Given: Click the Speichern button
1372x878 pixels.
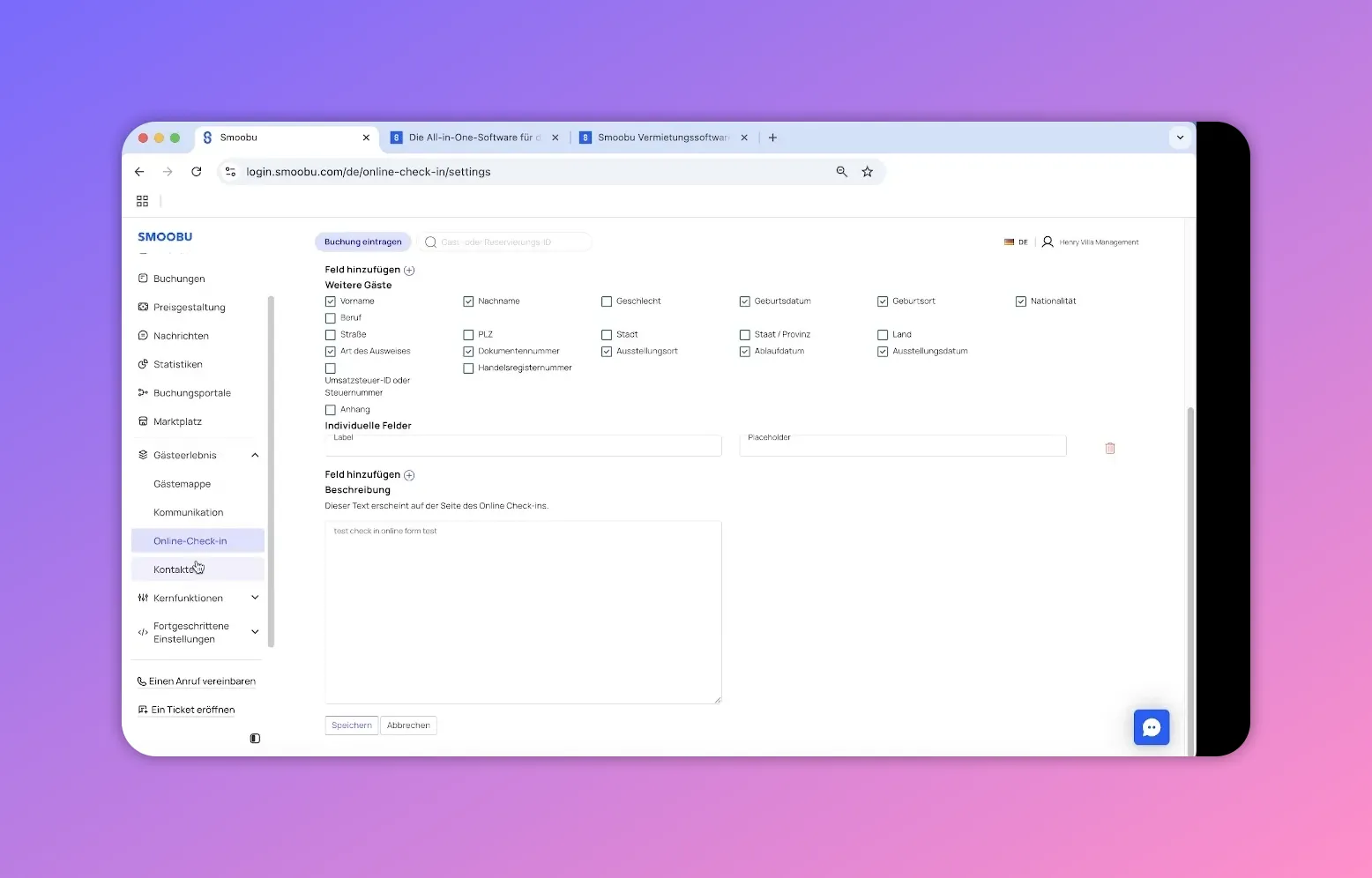Looking at the screenshot, I should tap(351, 725).
